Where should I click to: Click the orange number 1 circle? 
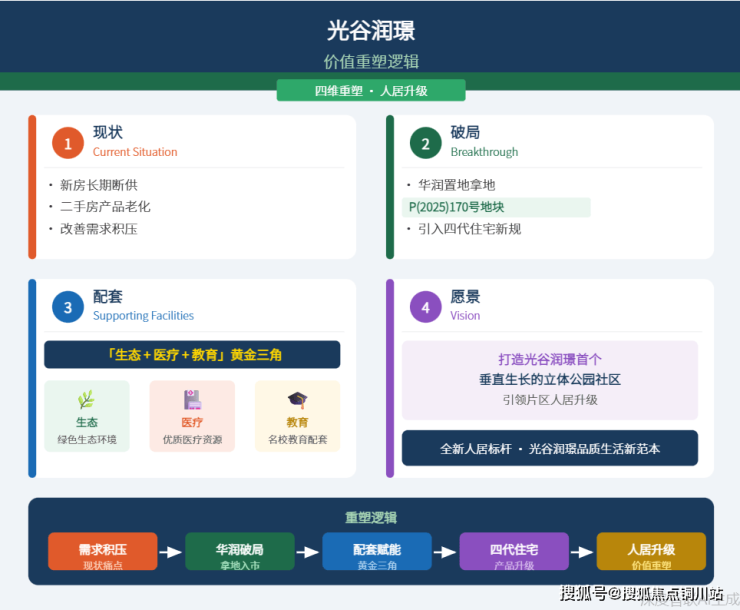(x=68, y=143)
